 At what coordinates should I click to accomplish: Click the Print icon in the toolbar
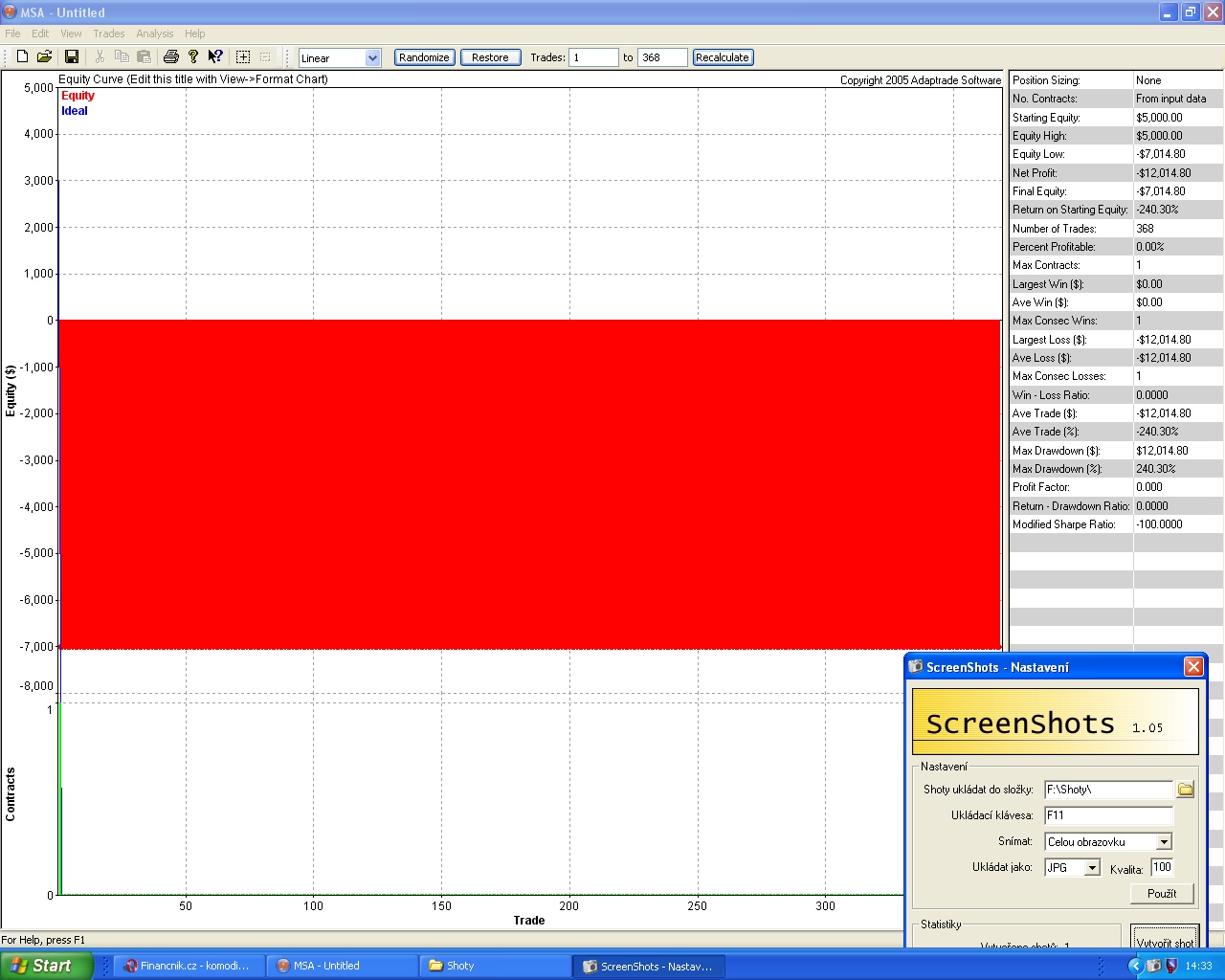pyautogui.click(x=171, y=57)
